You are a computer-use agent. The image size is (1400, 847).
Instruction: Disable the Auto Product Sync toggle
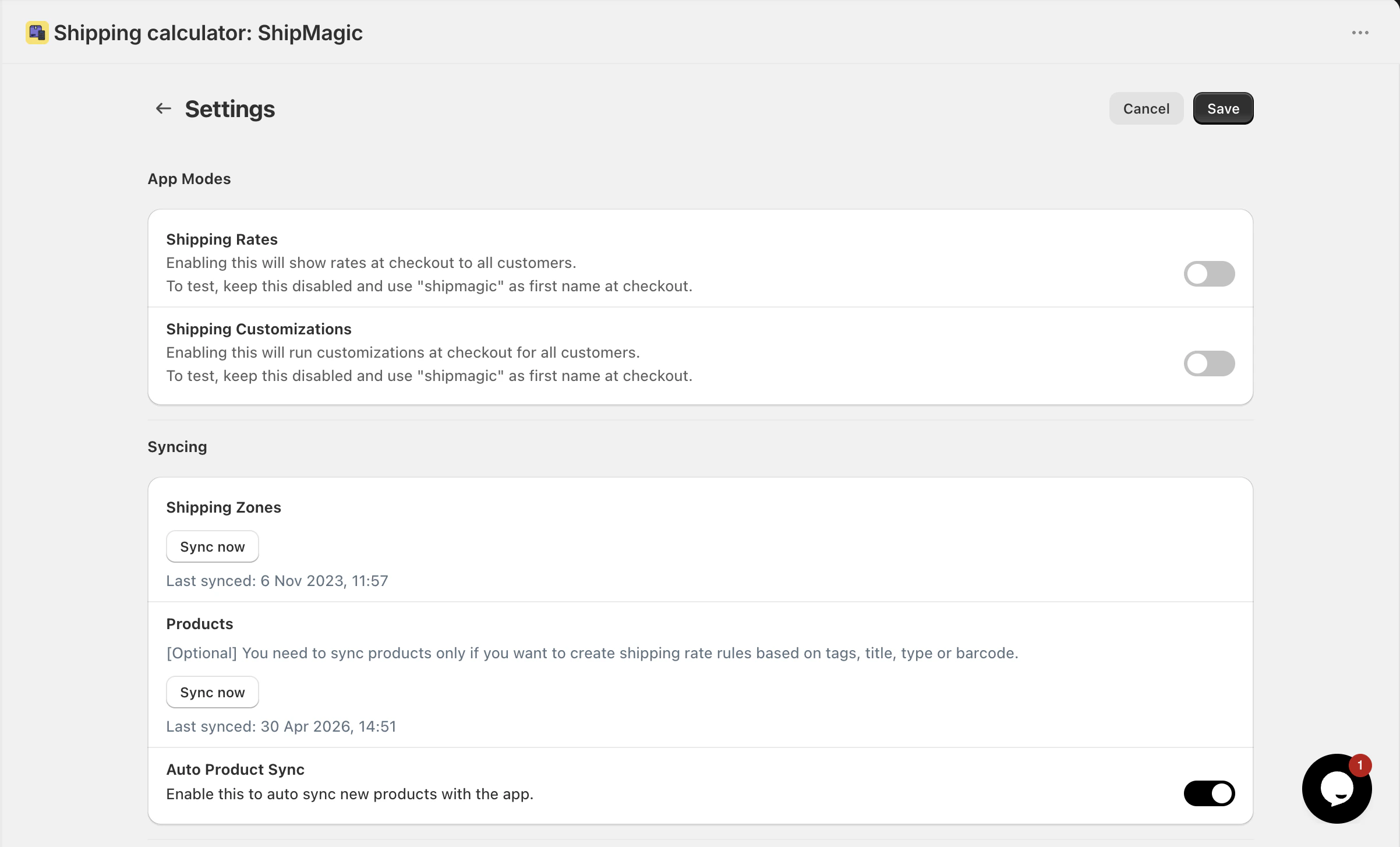tap(1209, 793)
